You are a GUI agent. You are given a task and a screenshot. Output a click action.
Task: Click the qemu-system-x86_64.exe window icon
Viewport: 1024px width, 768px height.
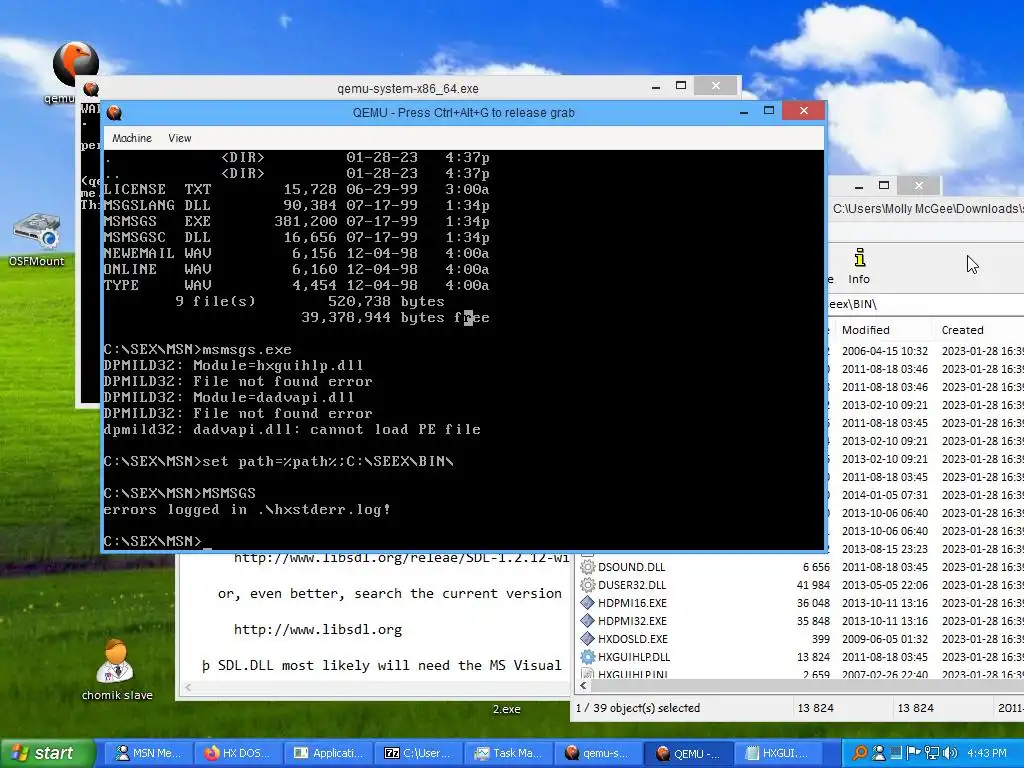[91, 89]
